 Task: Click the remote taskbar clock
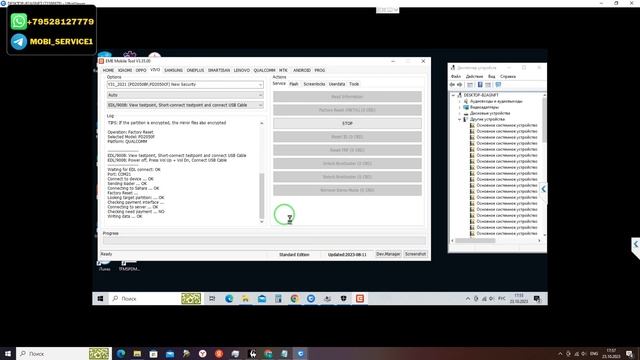click(519, 298)
